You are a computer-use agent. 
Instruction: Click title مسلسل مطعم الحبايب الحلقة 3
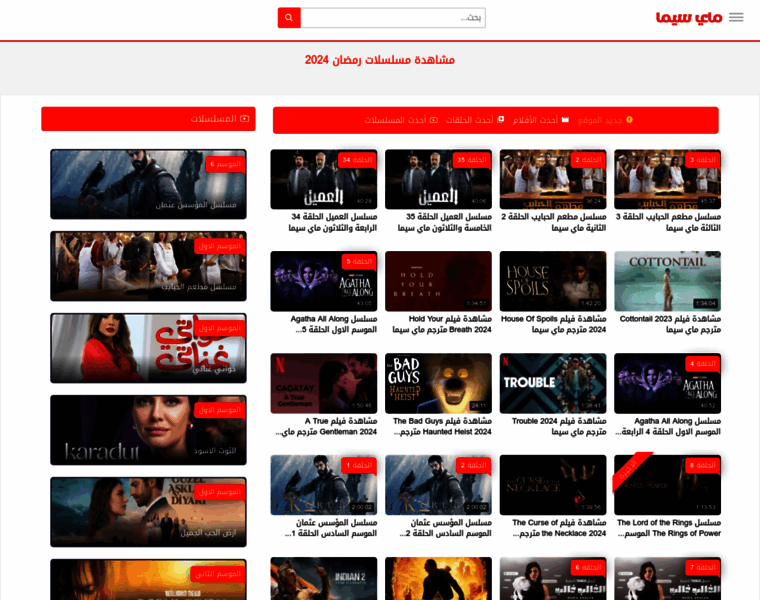[668, 222]
